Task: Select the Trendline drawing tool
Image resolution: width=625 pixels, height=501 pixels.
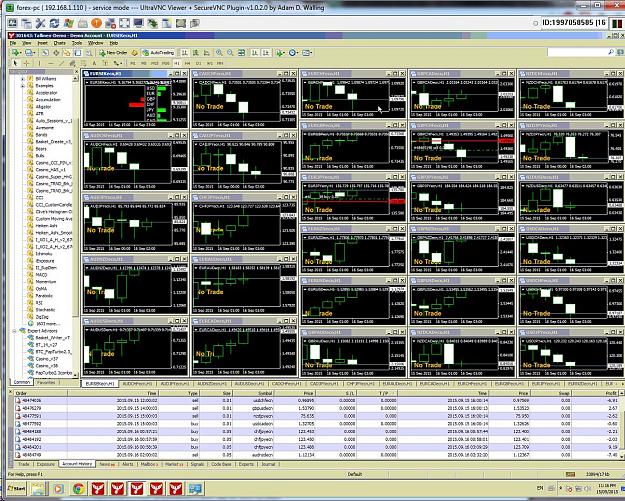Action: click(61, 63)
